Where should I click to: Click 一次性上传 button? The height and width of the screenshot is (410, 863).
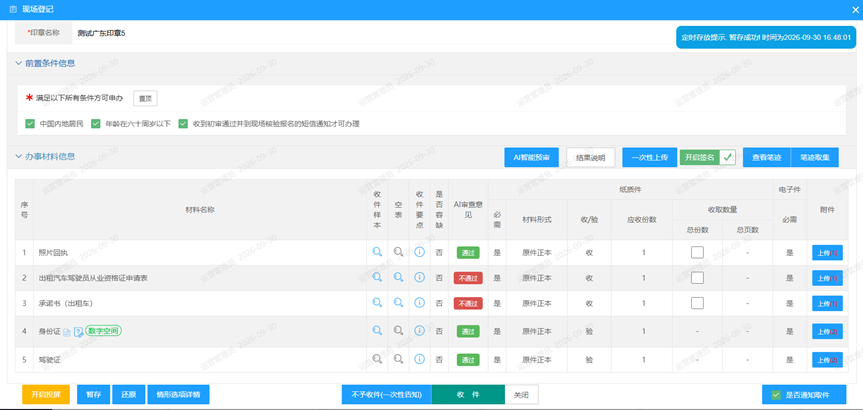649,157
